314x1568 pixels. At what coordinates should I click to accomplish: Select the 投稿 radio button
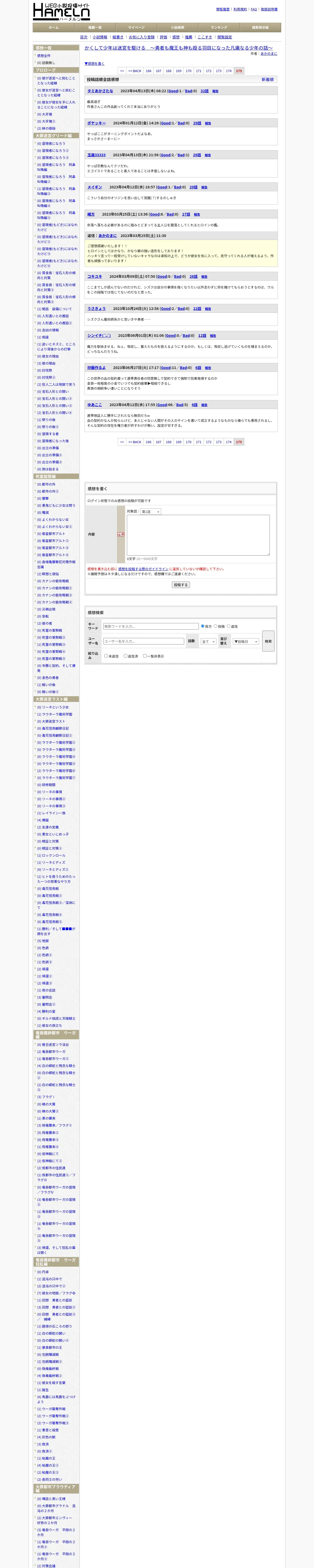215,626
